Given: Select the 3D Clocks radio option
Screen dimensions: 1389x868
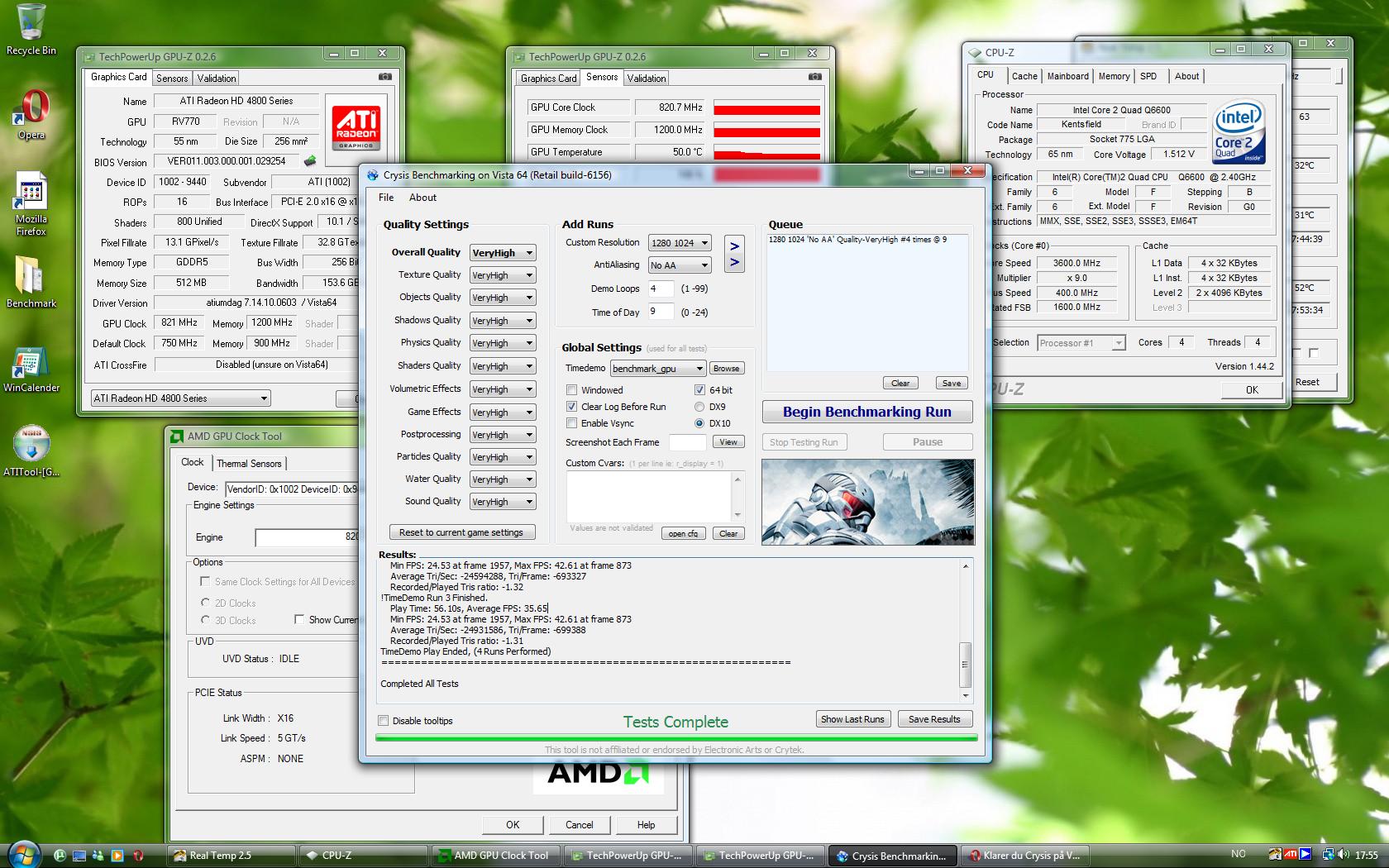Looking at the screenshot, I should point(206,620).
